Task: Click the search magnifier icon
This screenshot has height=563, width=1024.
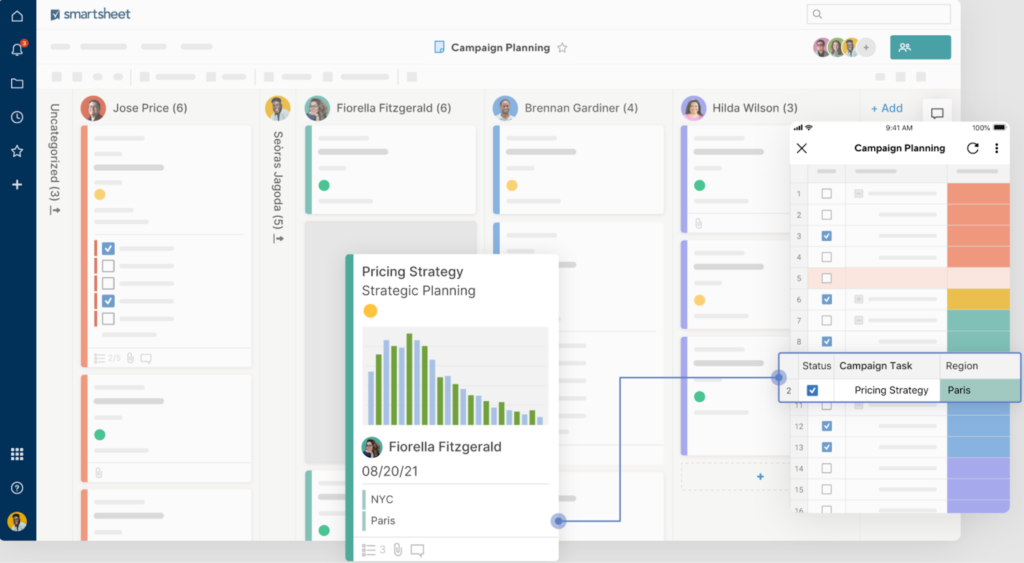Action: (x=818, y=14)
